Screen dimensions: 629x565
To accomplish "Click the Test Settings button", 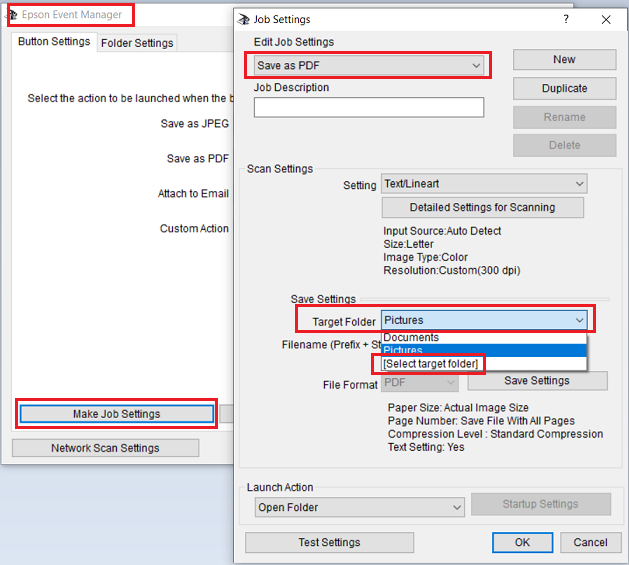I will click(329, 543).
